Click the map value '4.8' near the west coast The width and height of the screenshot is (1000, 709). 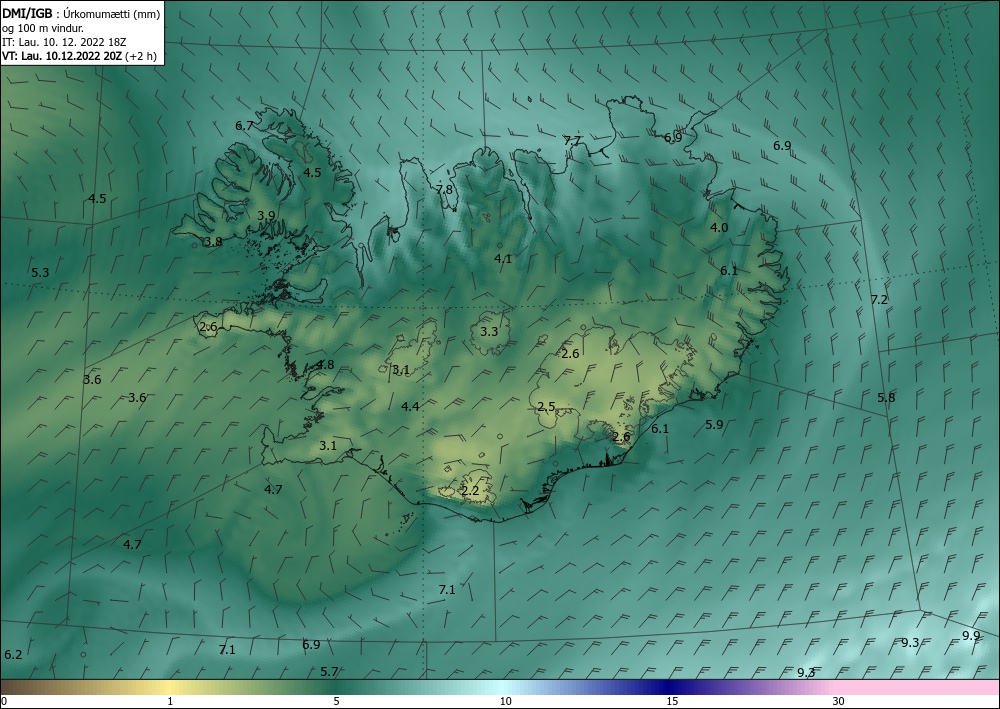click(x=325, y=365)
